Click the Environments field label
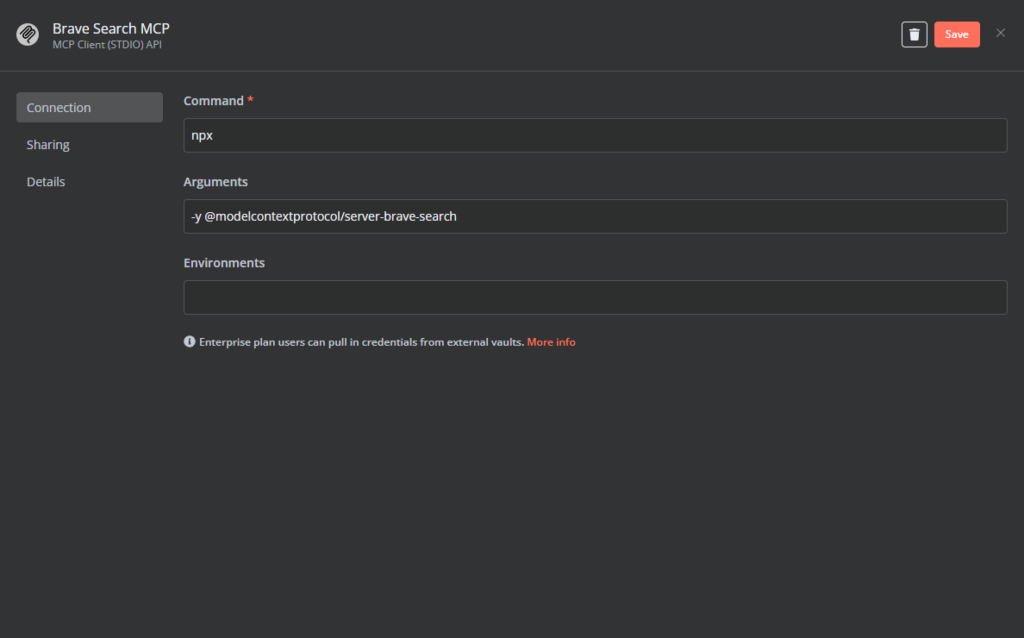Viewport: 1024px width, 638px height. tap(224, 263)
